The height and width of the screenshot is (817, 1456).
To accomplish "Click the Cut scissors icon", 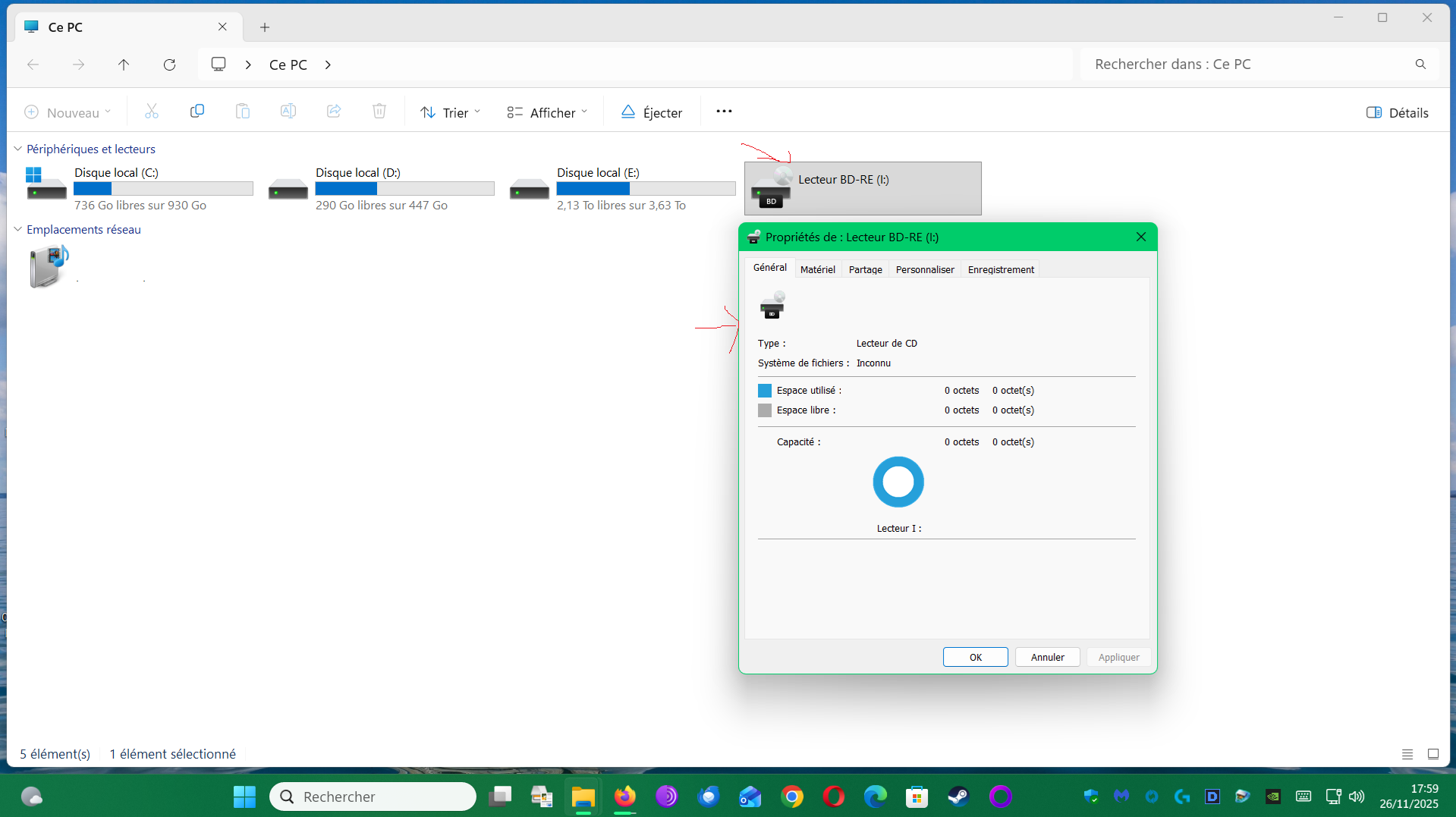I will click(152, 112).
